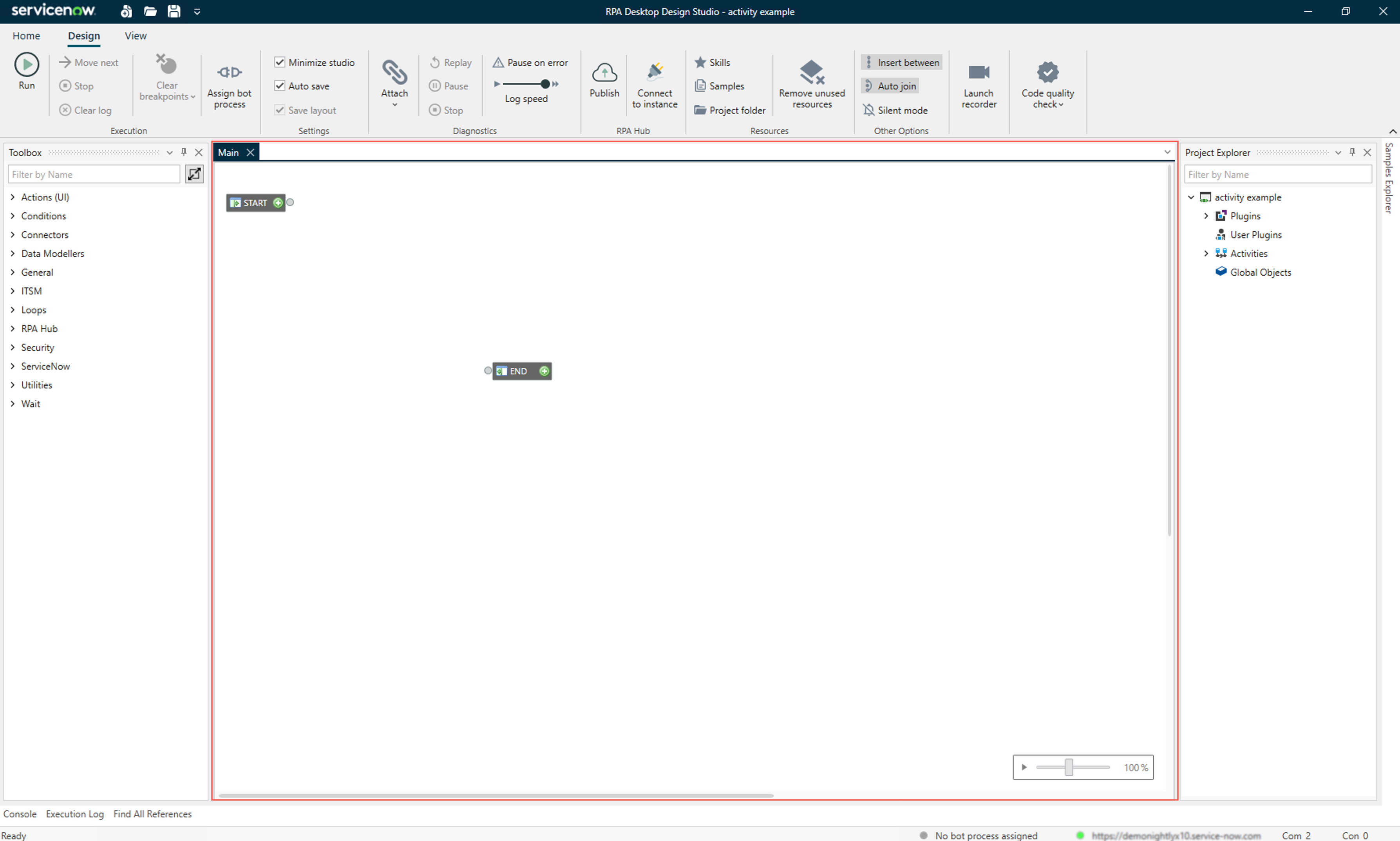Expand the Conditions toolbox category
Image resolution: width=1400 pixels, height=841 pixels.
[x=13, y=216]
